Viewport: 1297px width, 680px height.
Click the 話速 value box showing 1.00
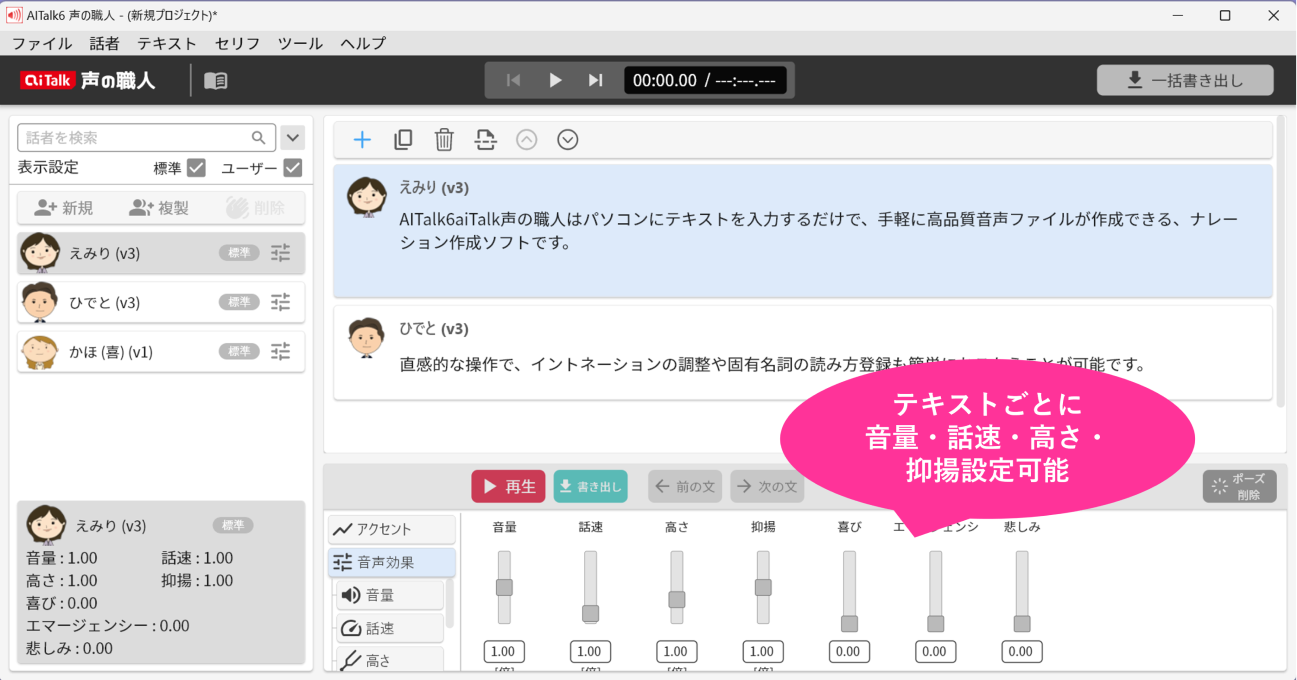pyautogui.click(x=590, y=652)
